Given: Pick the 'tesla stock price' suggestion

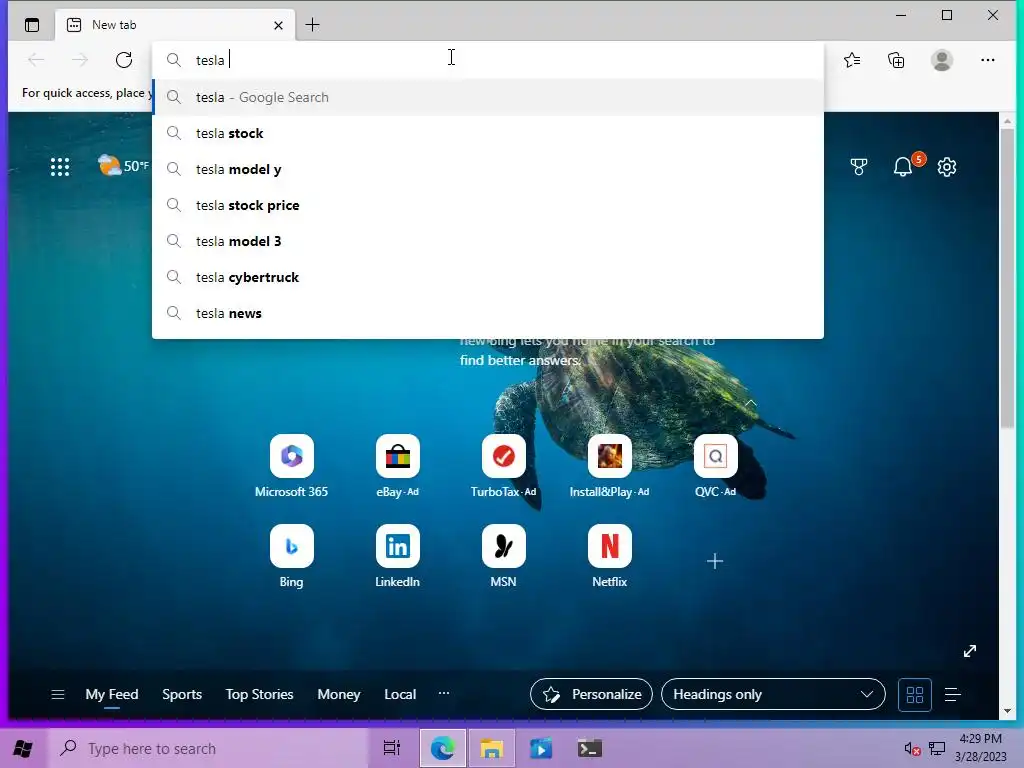Looking at the screenshot, I should pyautogui.click(x=488, y=205).
